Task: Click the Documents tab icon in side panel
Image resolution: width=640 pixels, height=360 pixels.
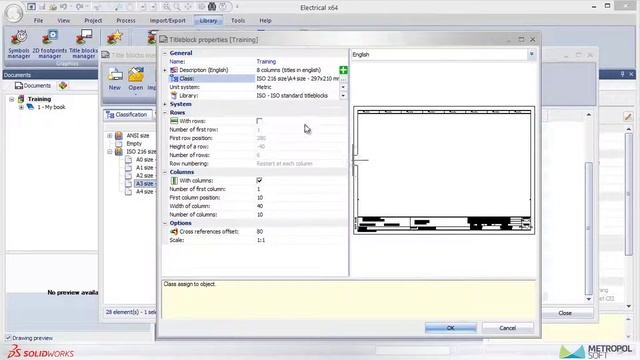Action: tap(19, 86)
